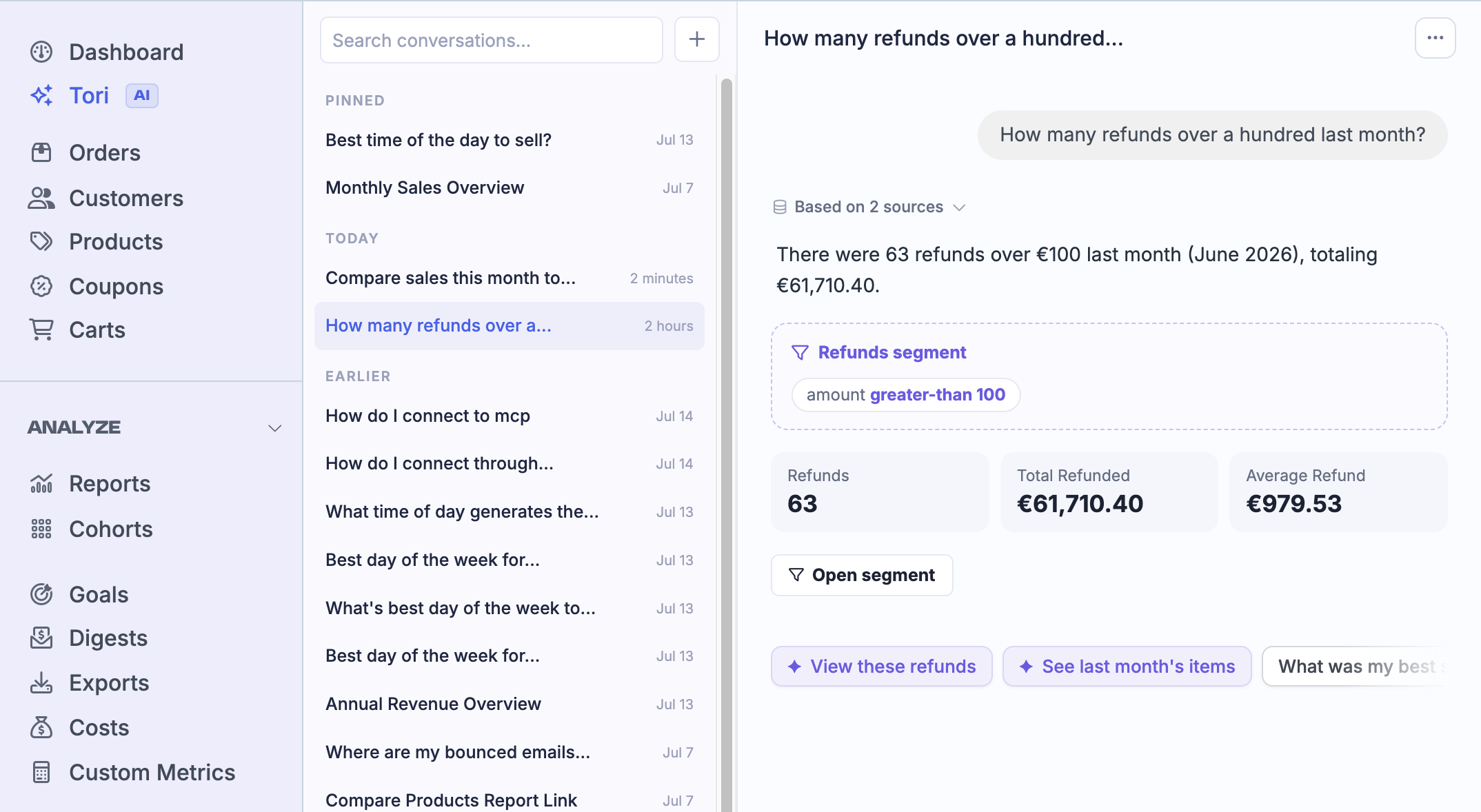This screenshot has width=1481, height=812.
Task: Click the conversation list scrollbar
Action: 726,445
